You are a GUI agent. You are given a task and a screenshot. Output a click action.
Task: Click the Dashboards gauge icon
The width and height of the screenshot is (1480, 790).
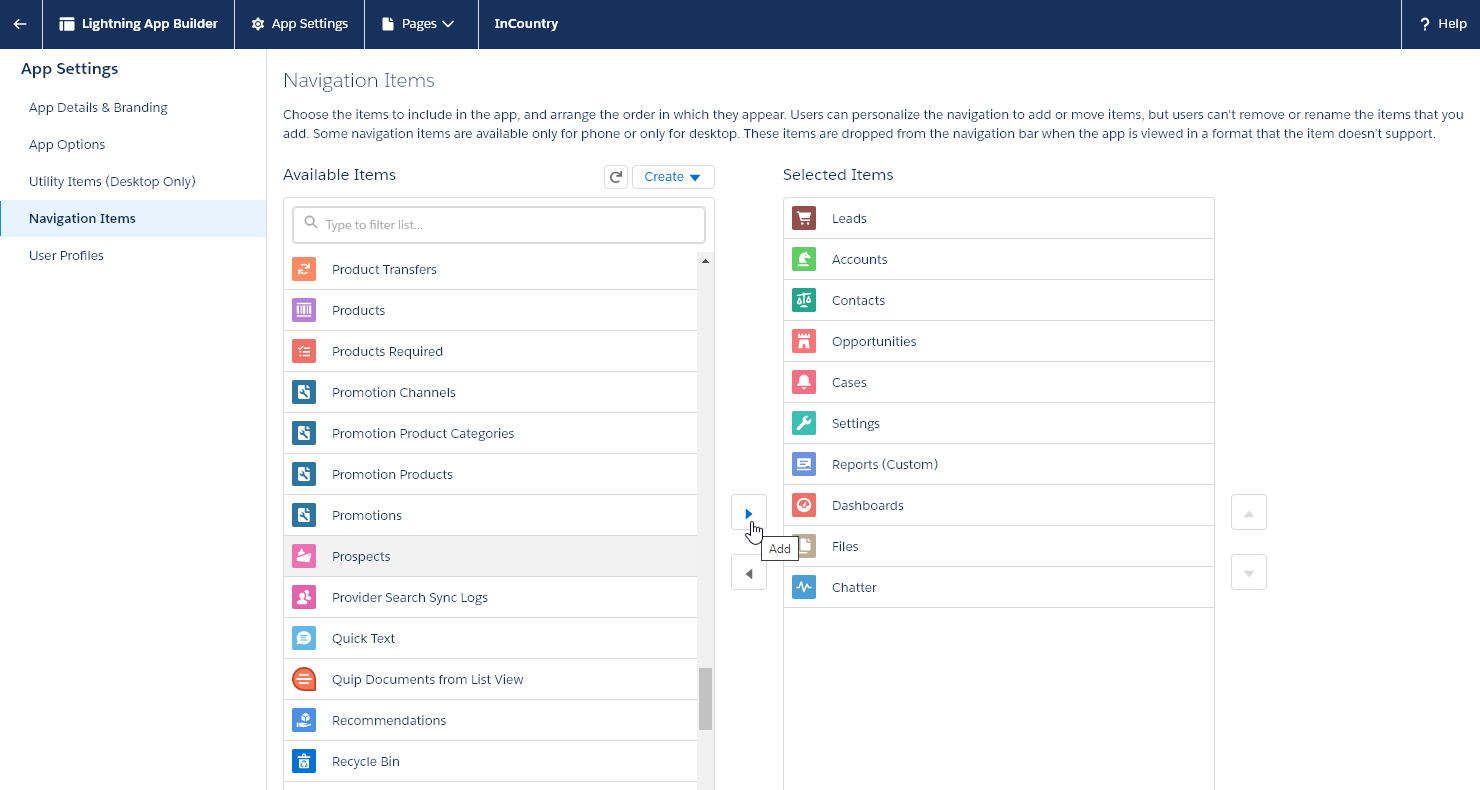click(x=804, y=505)
